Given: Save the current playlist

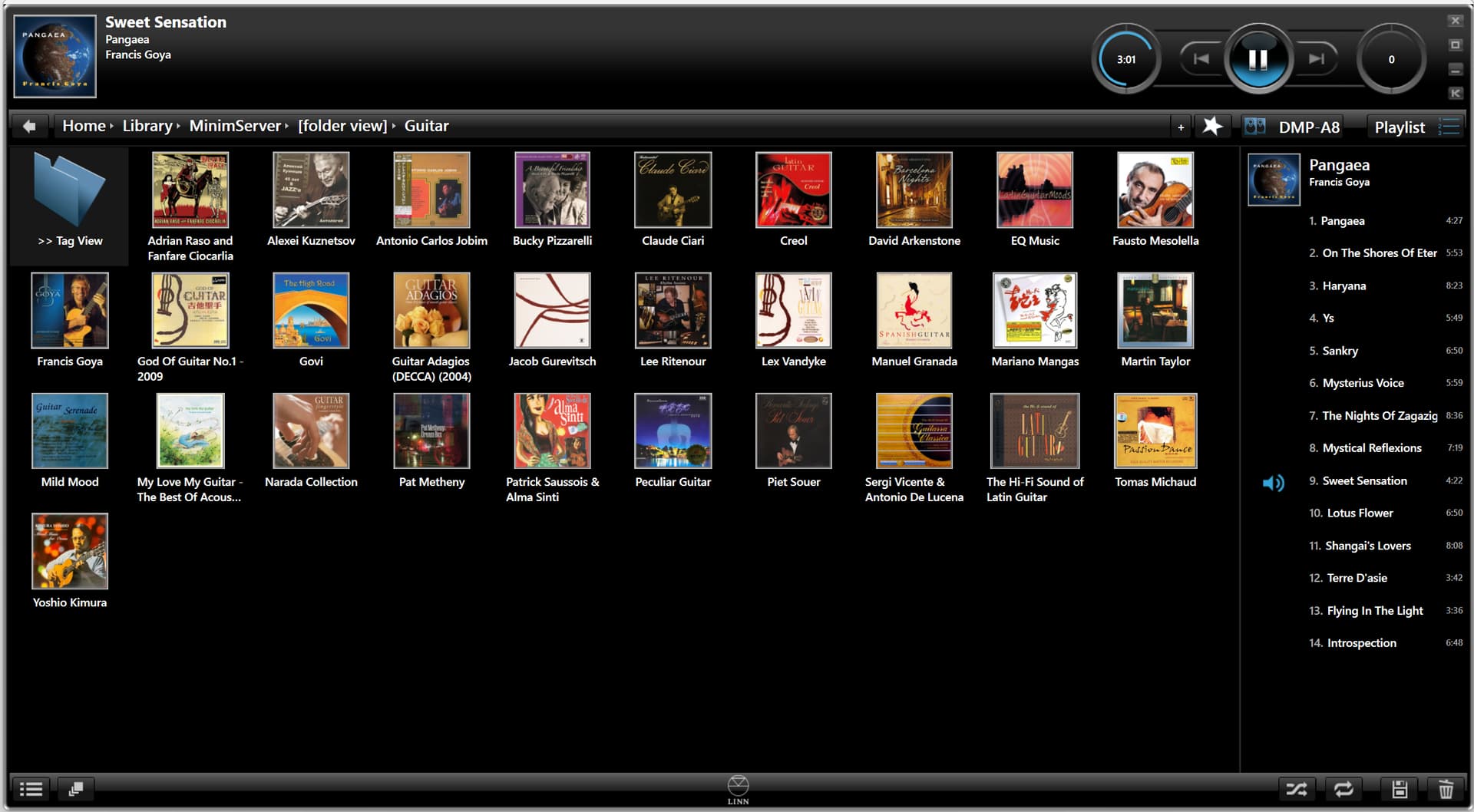Looking at the screenshot, I should tap(1400, 789).
